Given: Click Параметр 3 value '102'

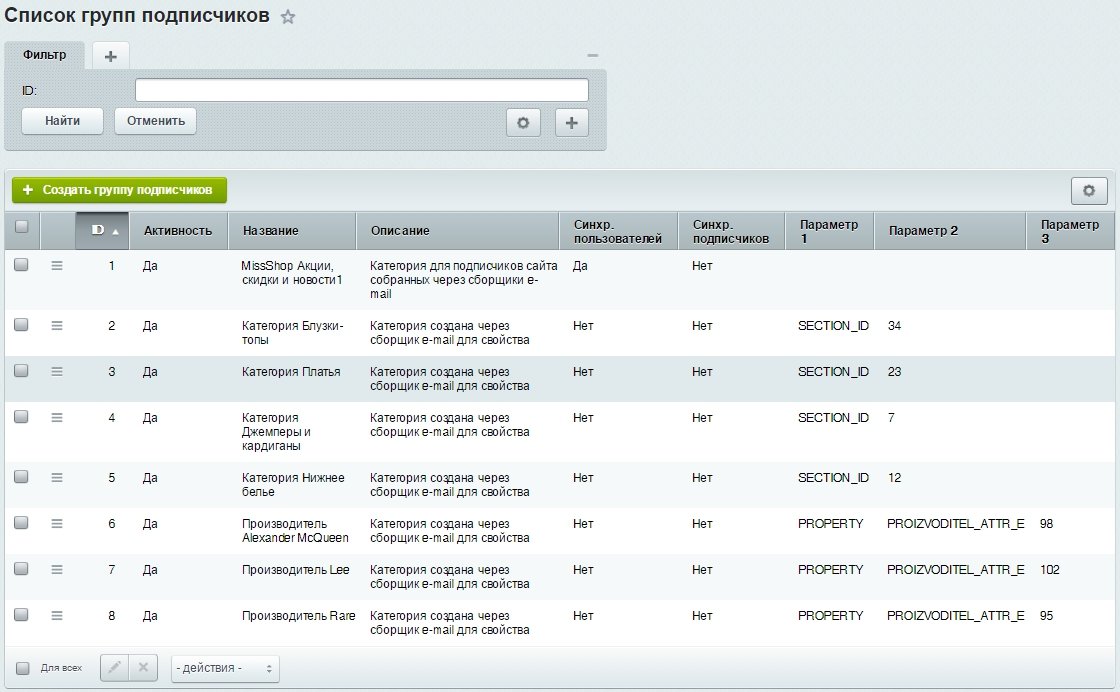Looking at the screenshot, I should [x=1049, y=570].
